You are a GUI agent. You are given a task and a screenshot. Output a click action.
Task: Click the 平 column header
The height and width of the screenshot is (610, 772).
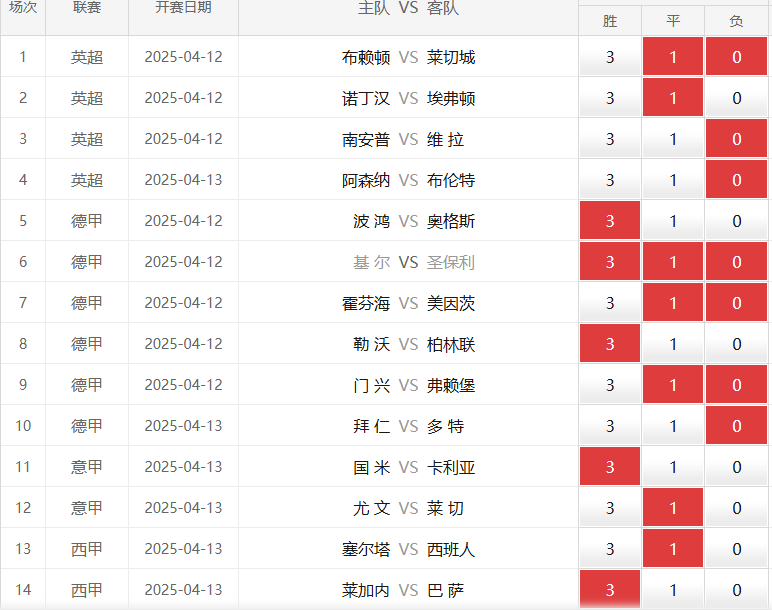click(x=673, y=21)
